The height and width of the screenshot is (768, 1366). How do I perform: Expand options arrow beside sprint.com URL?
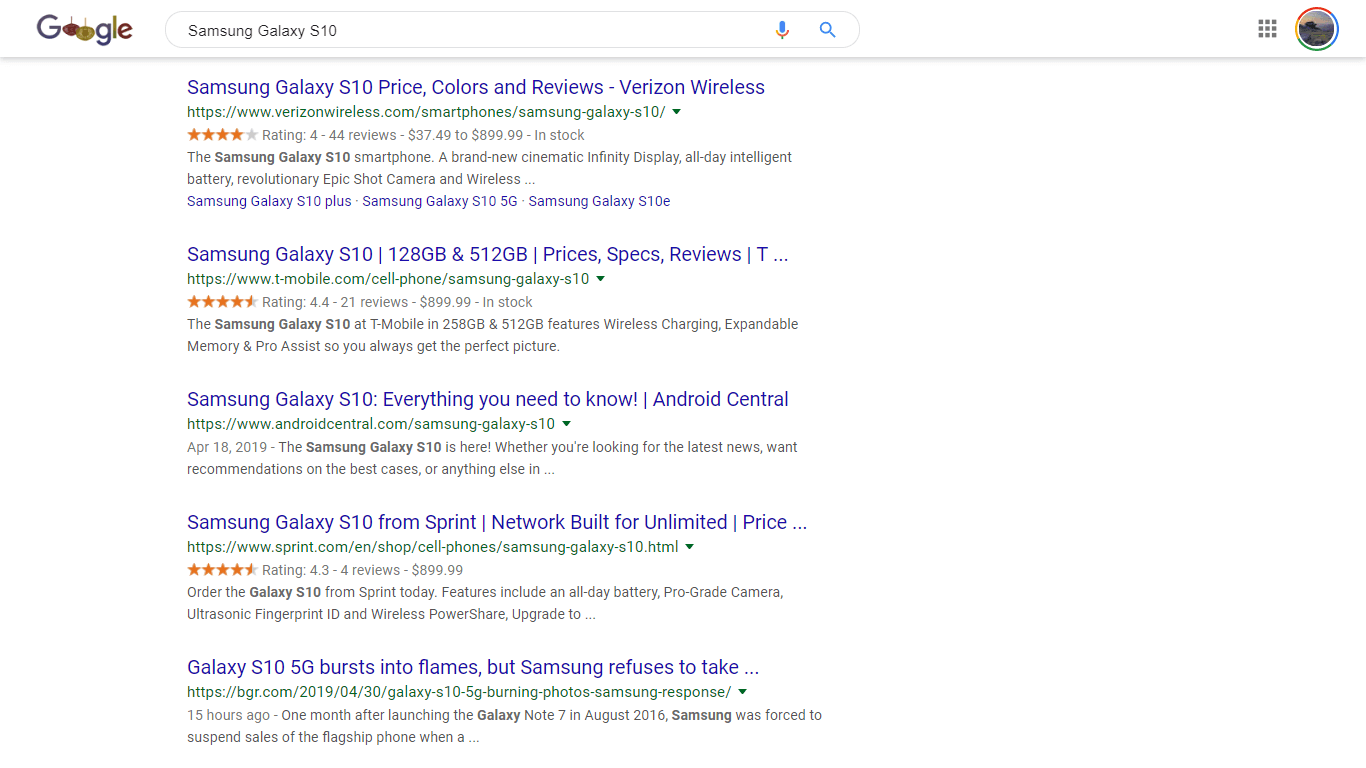[x=690, y=547]
